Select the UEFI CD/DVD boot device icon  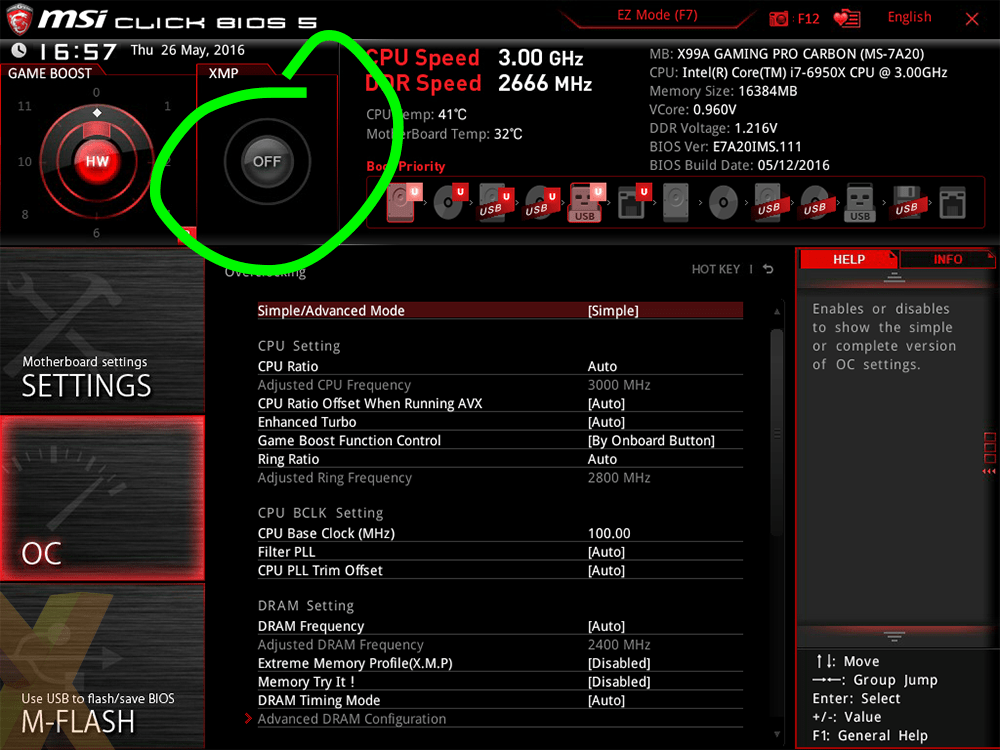click(450, 202)
